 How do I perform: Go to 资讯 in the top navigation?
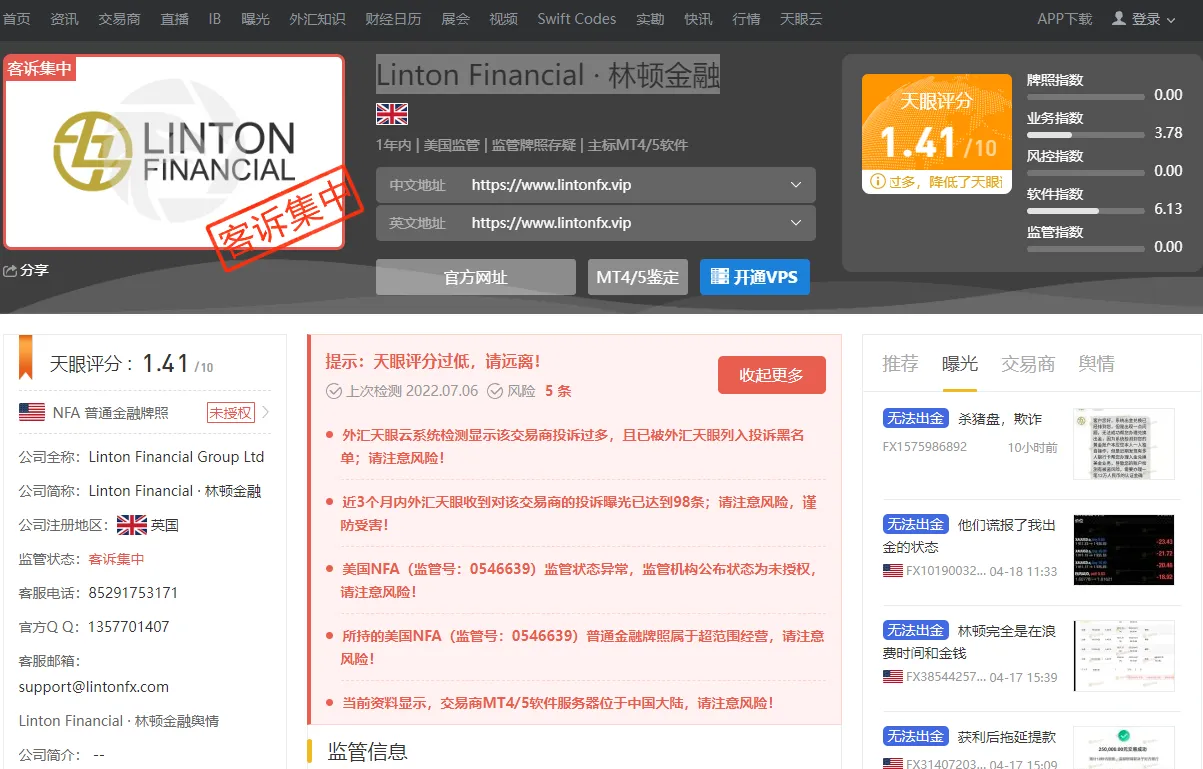point(65,19)
